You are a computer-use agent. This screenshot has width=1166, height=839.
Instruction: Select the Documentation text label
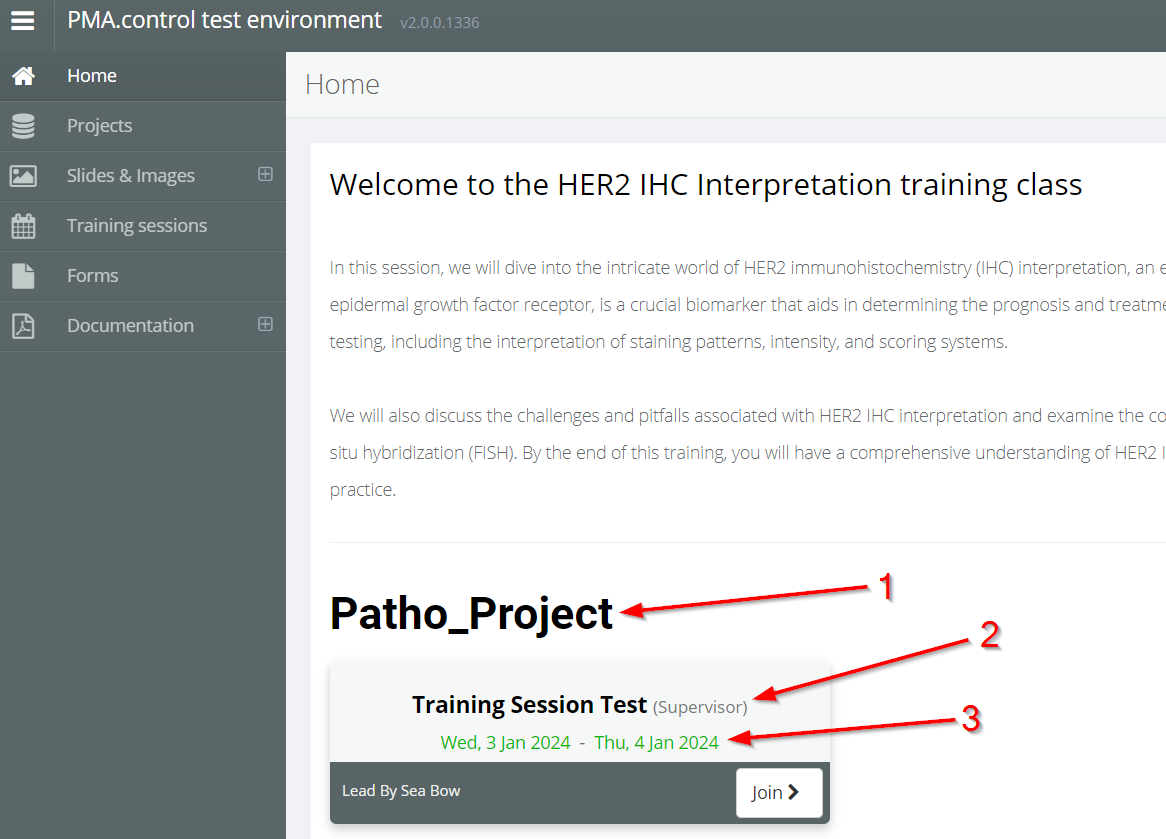coord(130,326)
